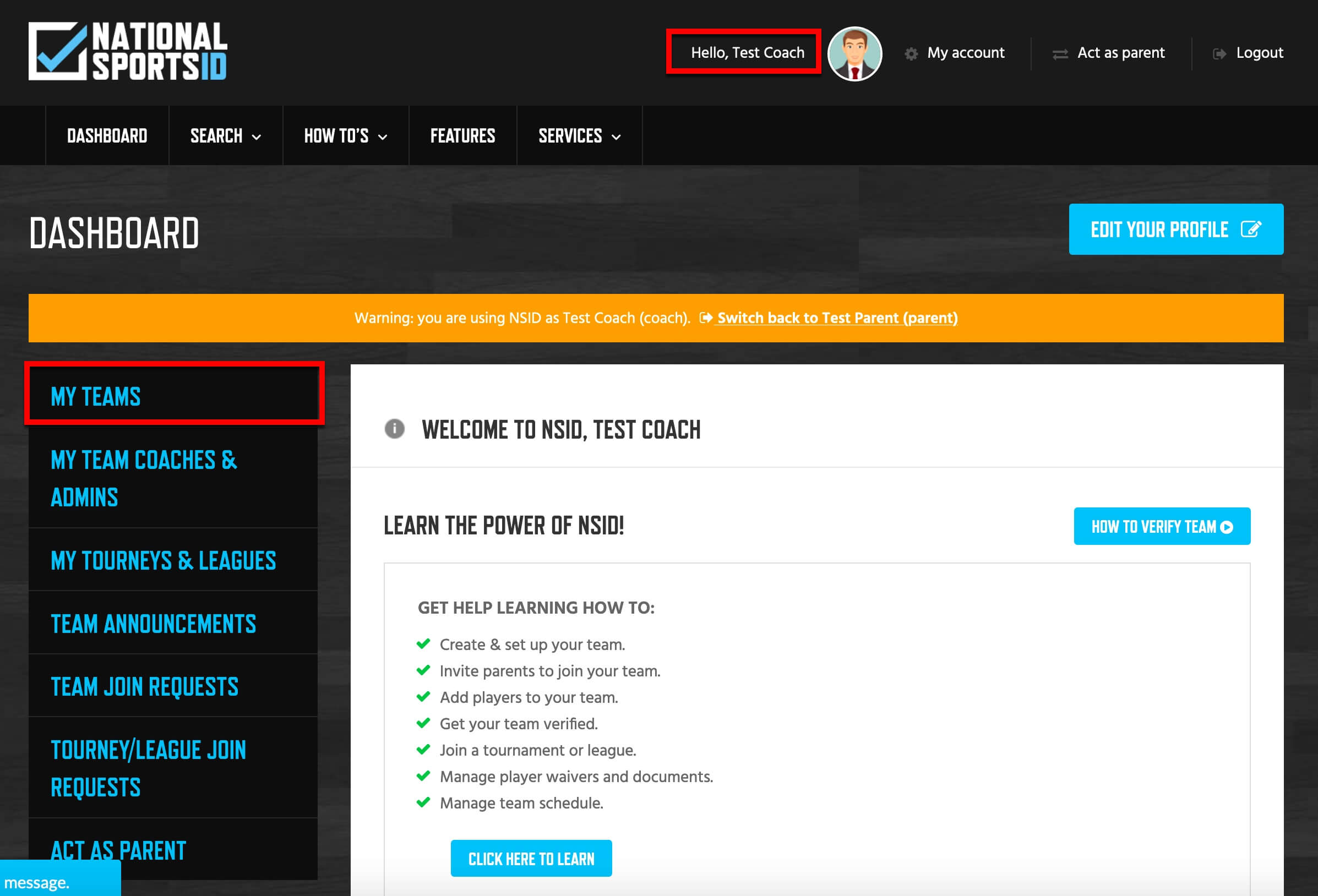Click checkmark beside Invite parents to join
The height and width of the screenshot is (896, 1318).
tap(423, 670)
